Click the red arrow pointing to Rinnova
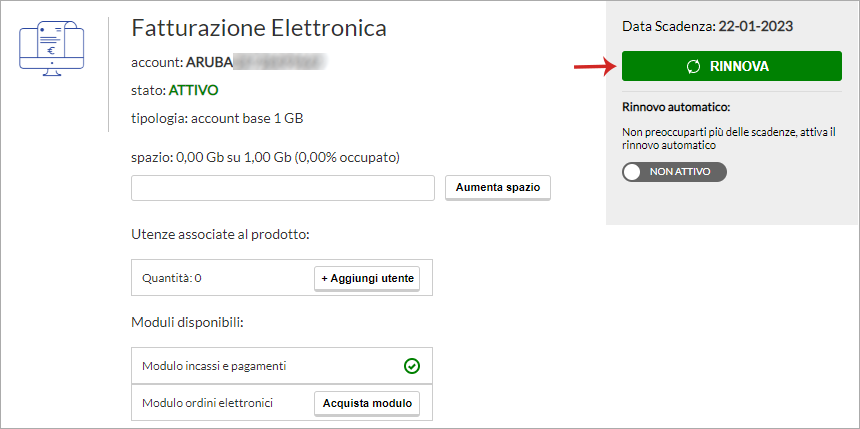 (x=591, y=67)
